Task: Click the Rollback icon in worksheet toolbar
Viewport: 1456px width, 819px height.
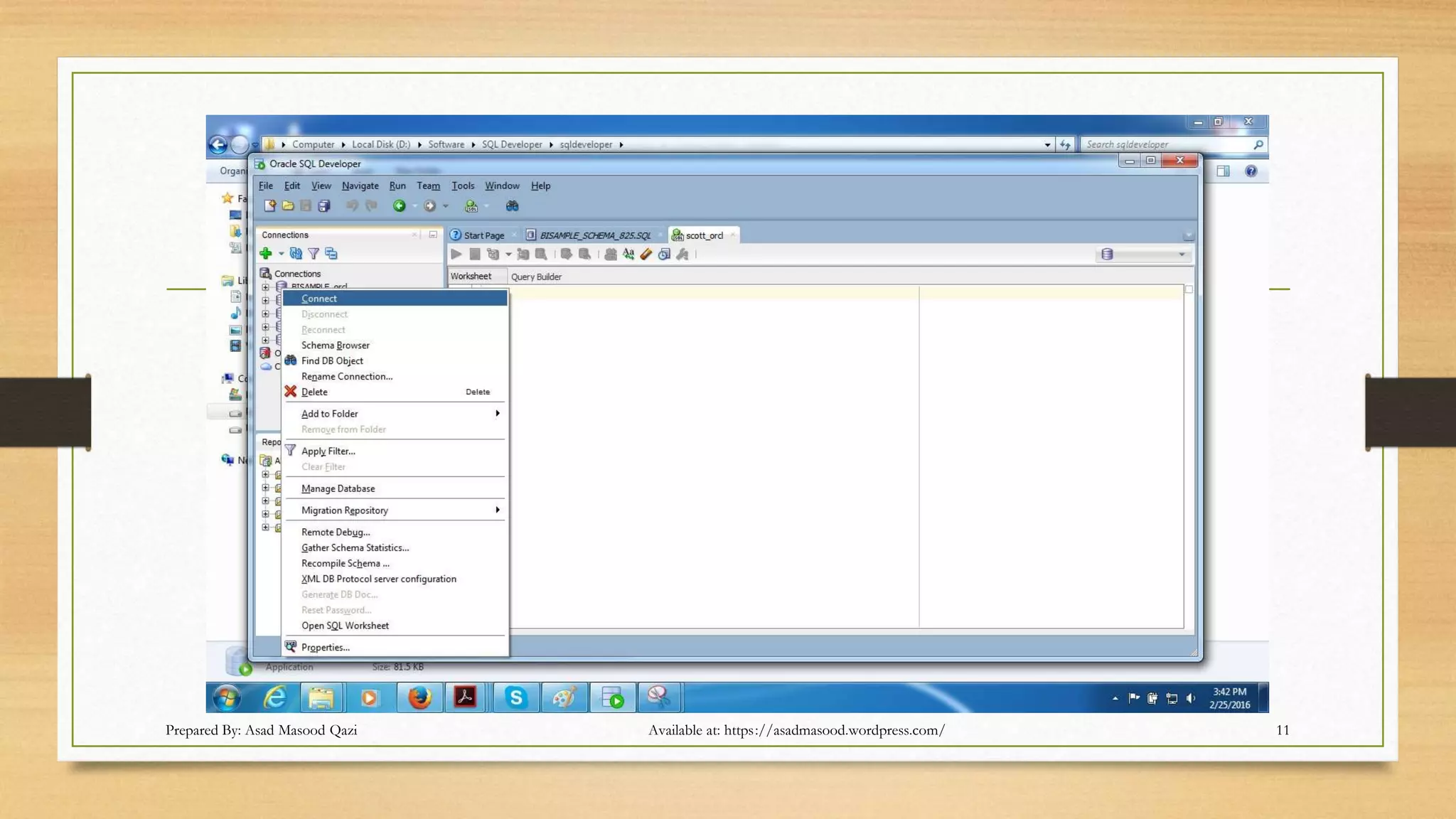Action: point(585,255)
